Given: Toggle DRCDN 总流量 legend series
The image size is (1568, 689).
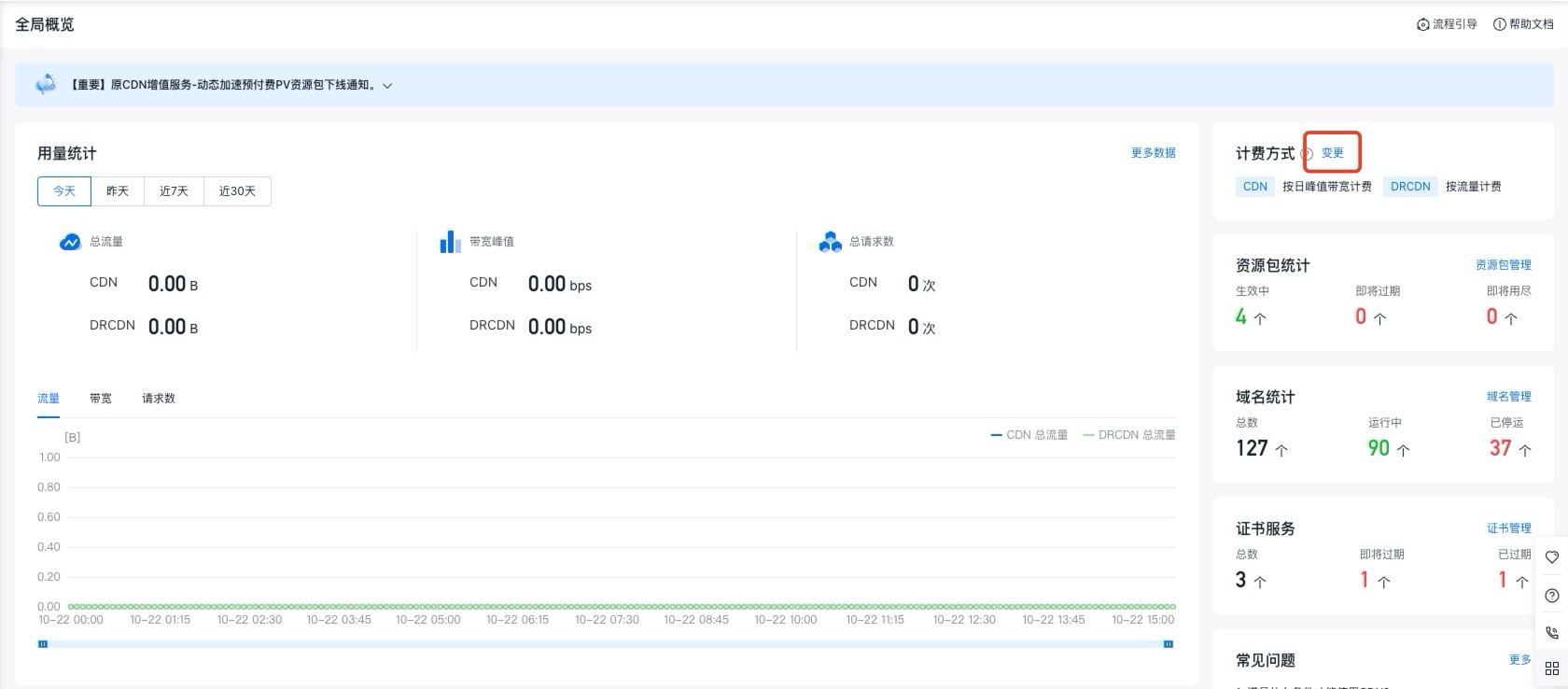Looking at the screenshot, I should pos(1129,435).
